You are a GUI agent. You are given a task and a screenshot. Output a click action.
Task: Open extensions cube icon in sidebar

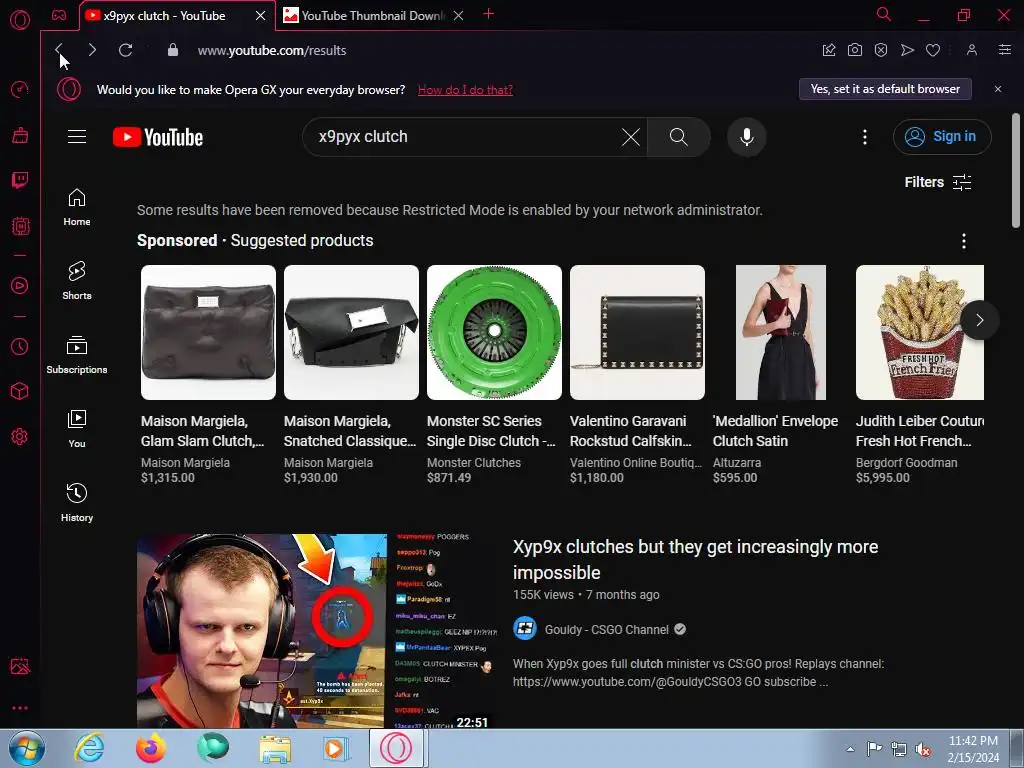point(20,391)
